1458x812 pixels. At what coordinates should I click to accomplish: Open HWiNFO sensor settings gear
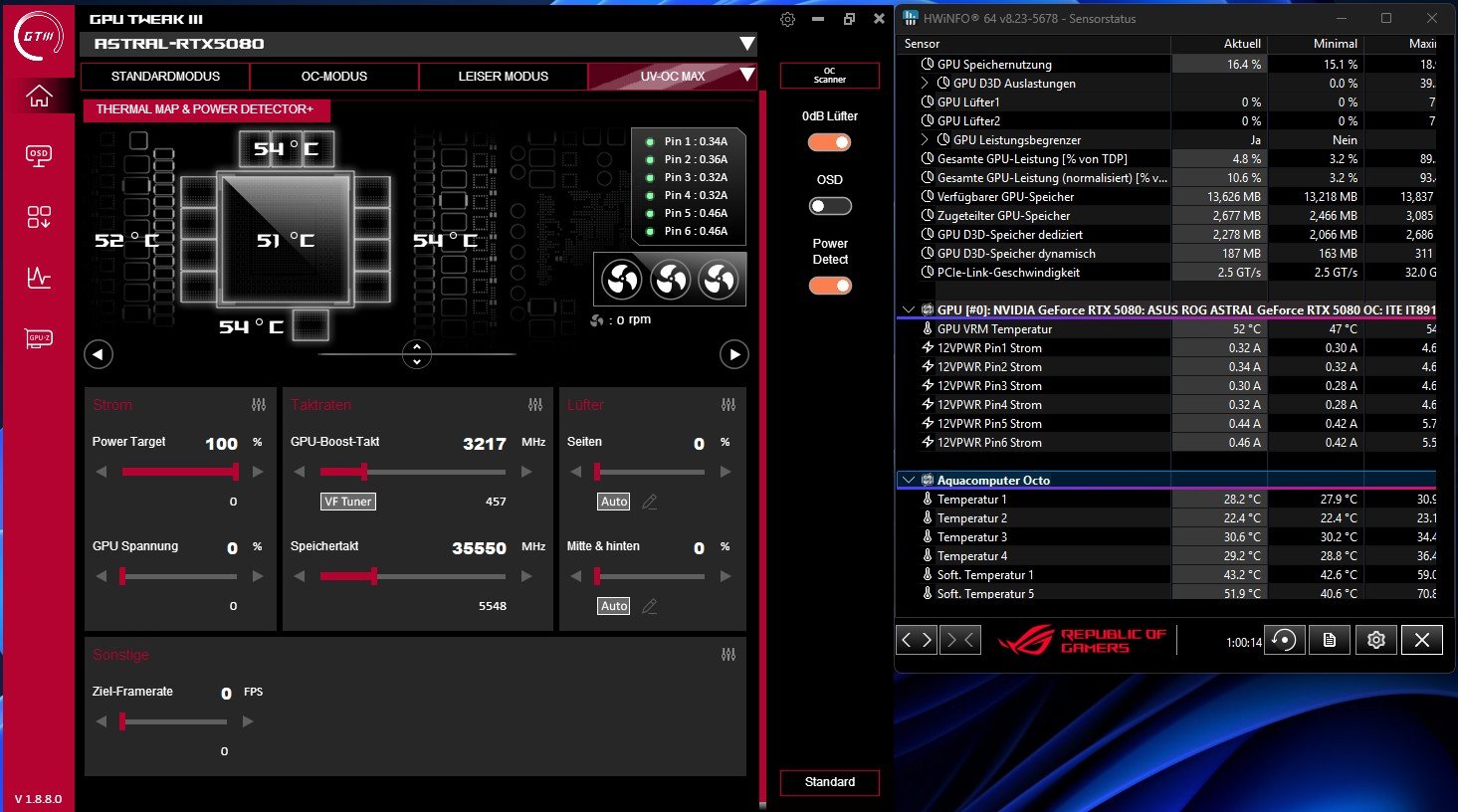(x=1376, y=640)
